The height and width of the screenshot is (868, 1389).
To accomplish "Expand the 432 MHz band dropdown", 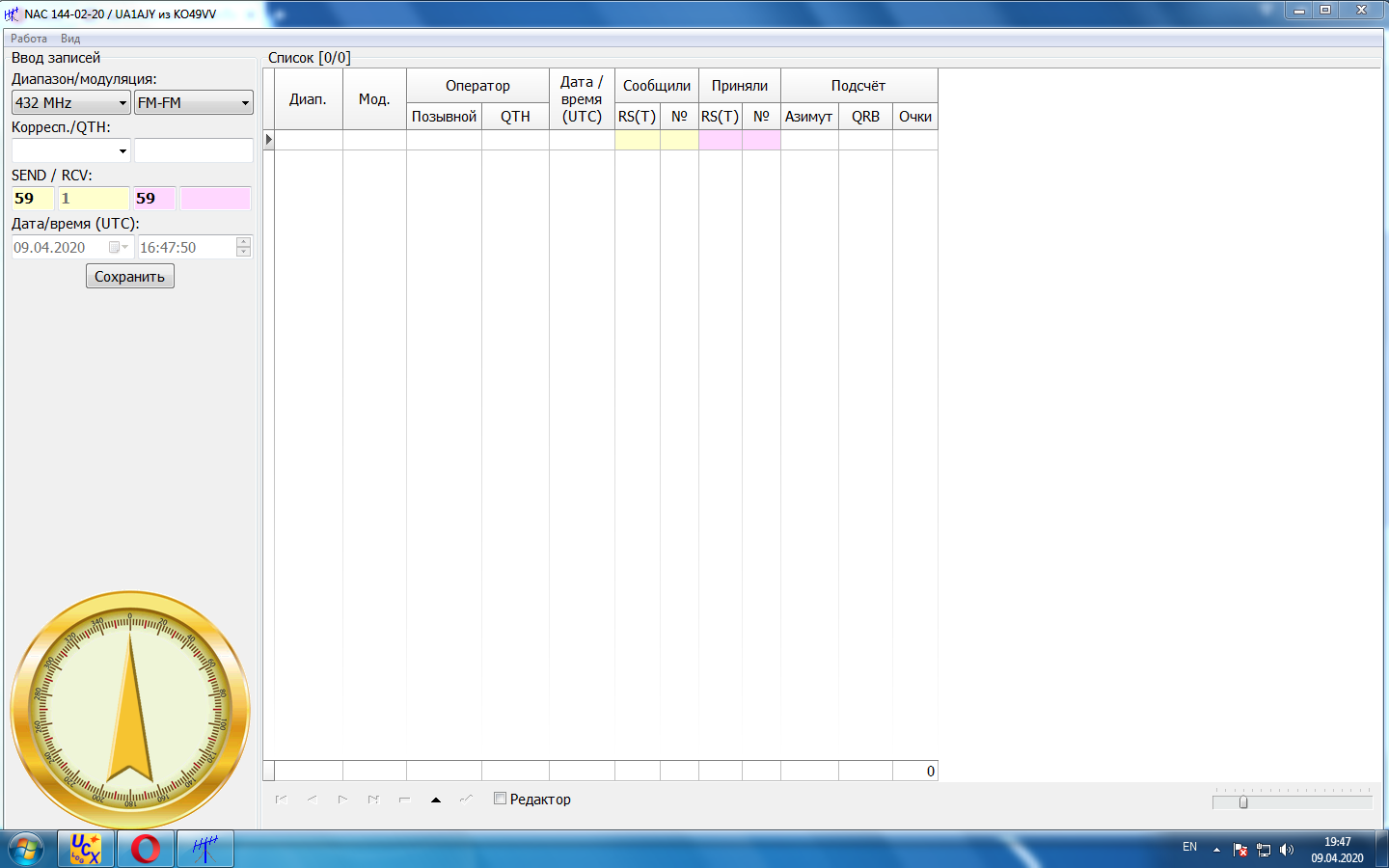I will (123, 103).
